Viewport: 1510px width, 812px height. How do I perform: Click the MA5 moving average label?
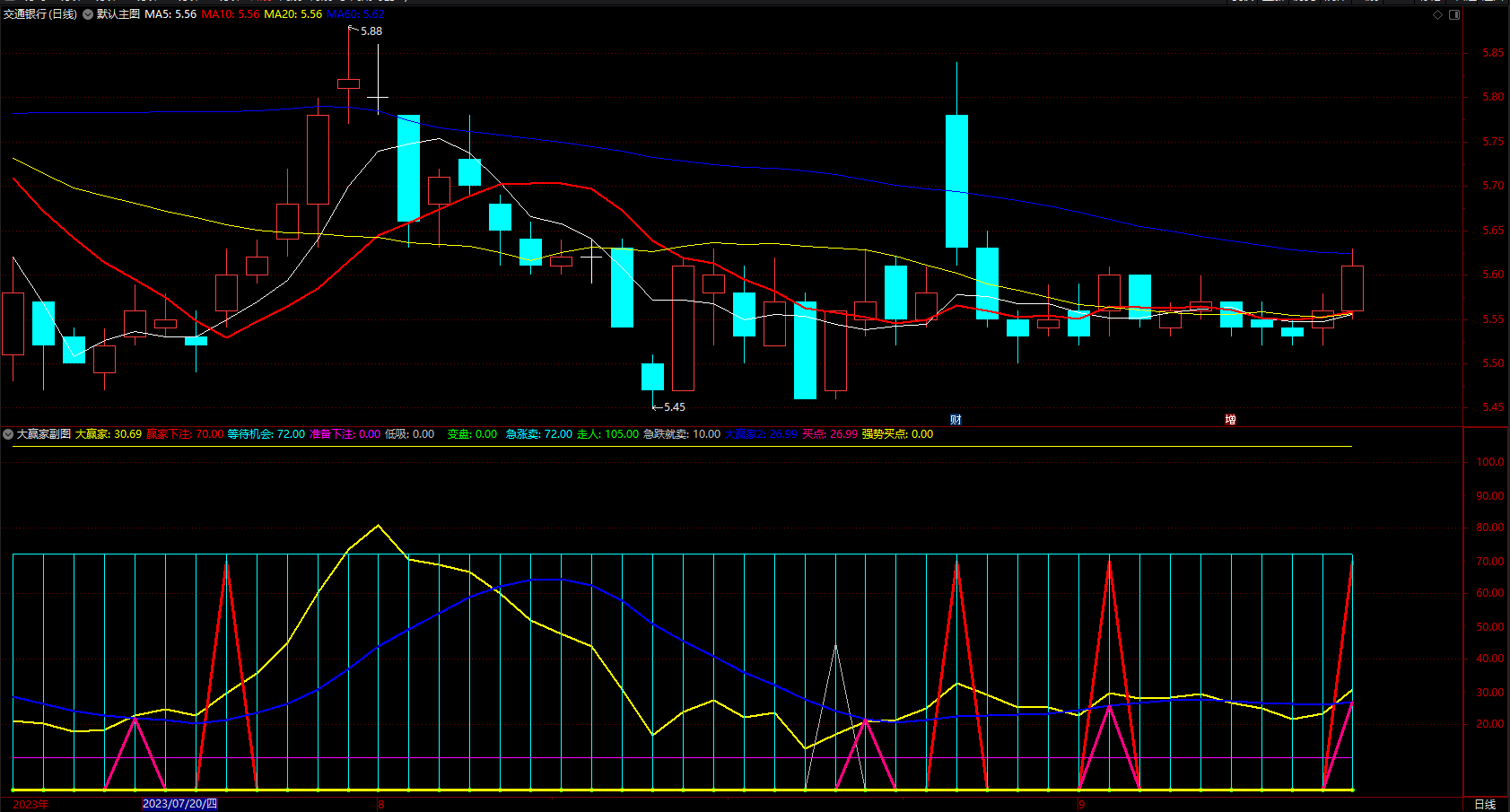(x=170, y=14)
